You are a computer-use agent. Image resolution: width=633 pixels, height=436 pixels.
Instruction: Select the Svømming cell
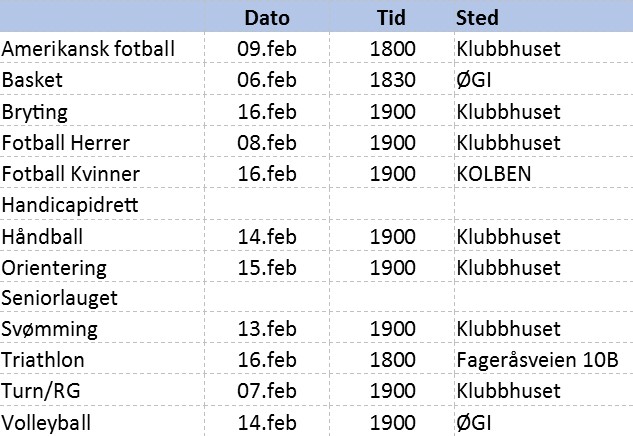50,329
